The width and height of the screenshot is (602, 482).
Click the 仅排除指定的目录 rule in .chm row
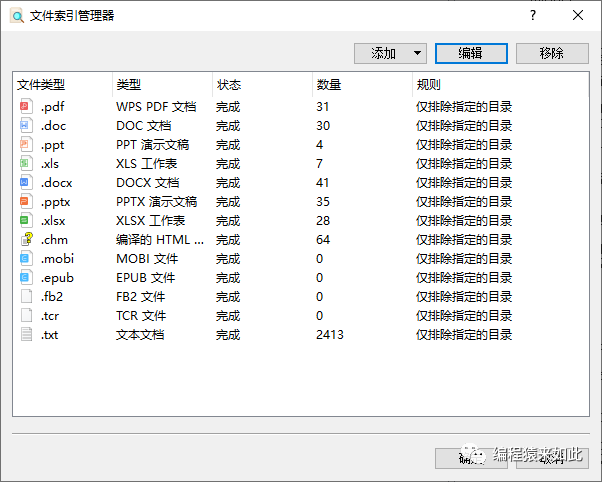464,240
